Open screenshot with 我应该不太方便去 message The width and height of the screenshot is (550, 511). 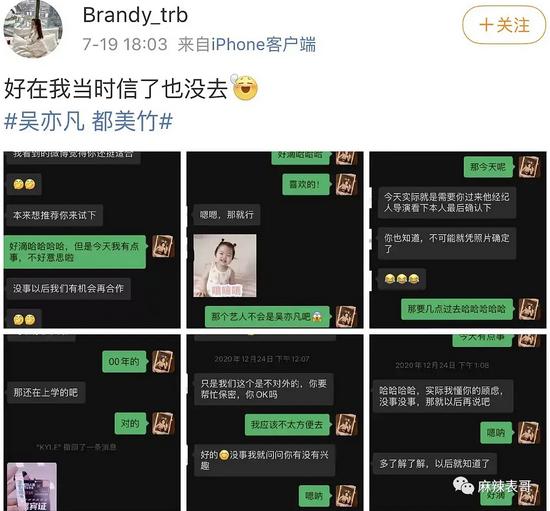pyautogui.click(x=275, y=423)
